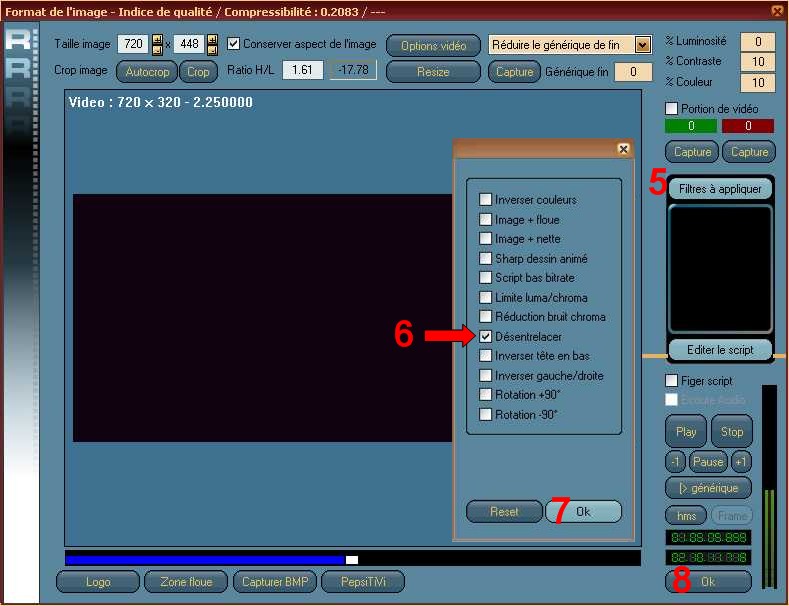Close the filters popup window
Screen dimensions: 789x606
point(623,149)
